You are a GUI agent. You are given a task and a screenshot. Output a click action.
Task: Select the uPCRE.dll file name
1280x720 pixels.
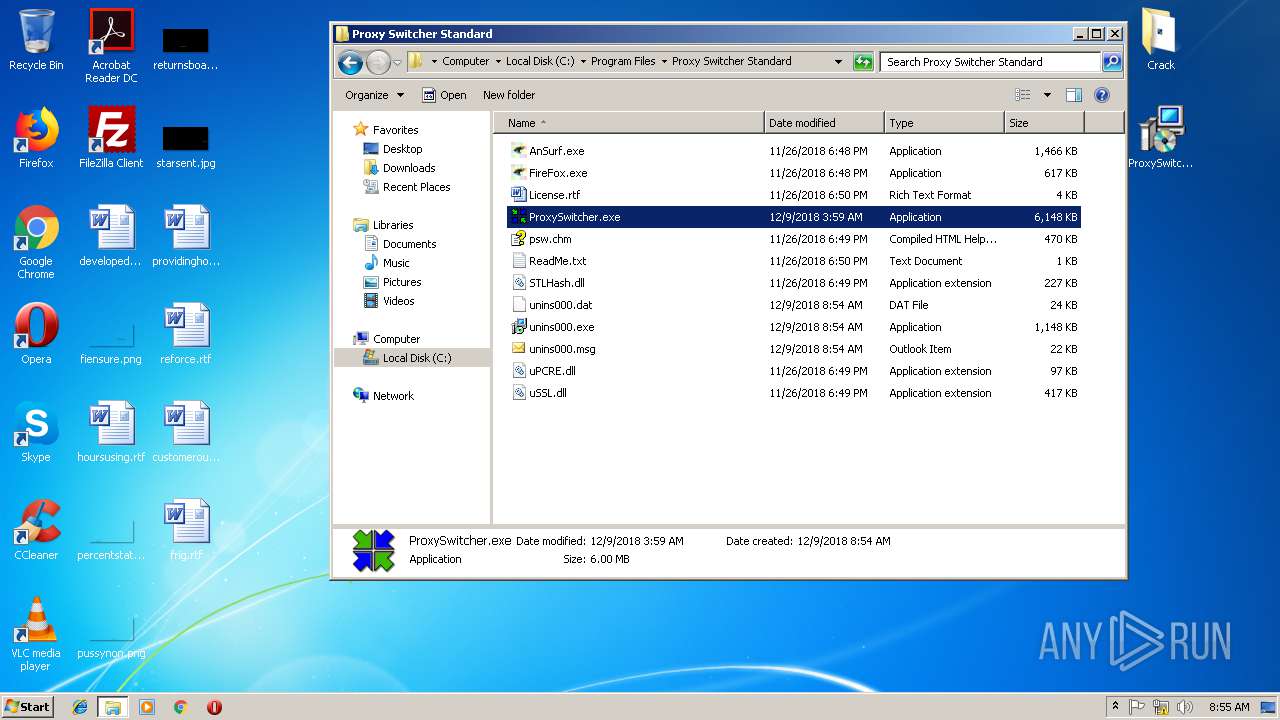(x=552, y=371)
